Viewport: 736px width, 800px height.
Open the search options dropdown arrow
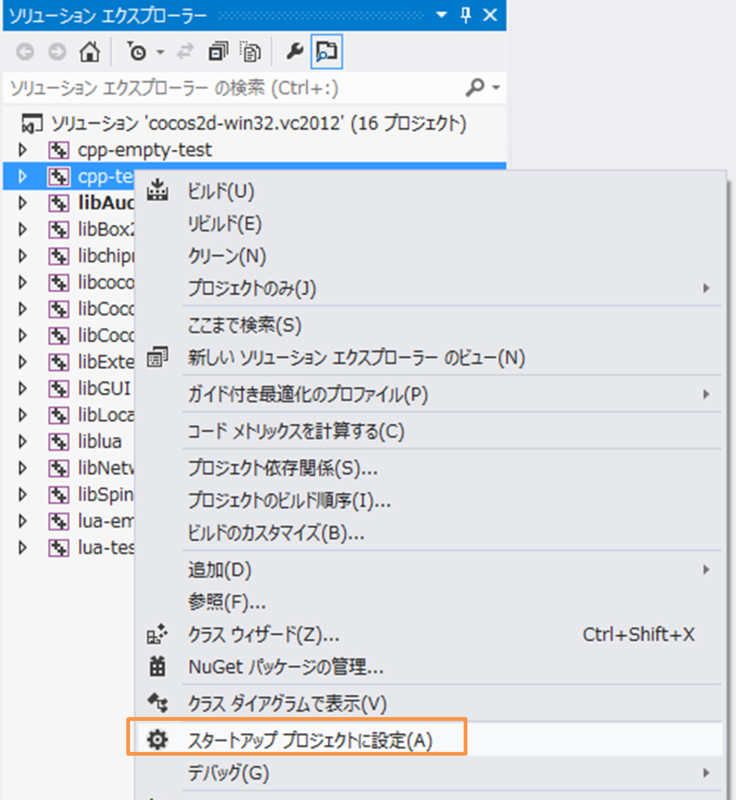pyautogui.click(x=496, y=88)
